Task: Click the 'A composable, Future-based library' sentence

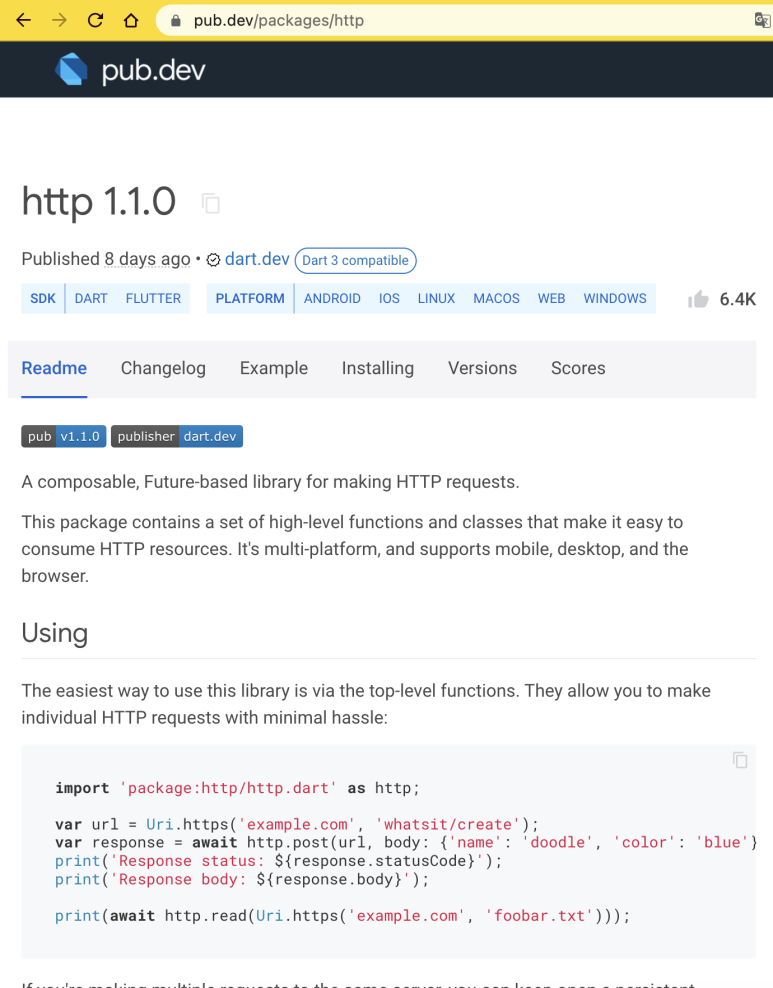Action: (270, 482)
